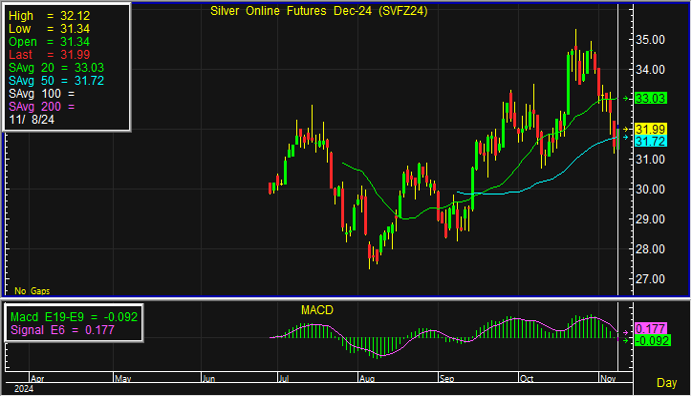Click the magenta 0.177 signal value tag
Image resolution: width=692 pixels, height=397 pixels.
click(651, 329)
